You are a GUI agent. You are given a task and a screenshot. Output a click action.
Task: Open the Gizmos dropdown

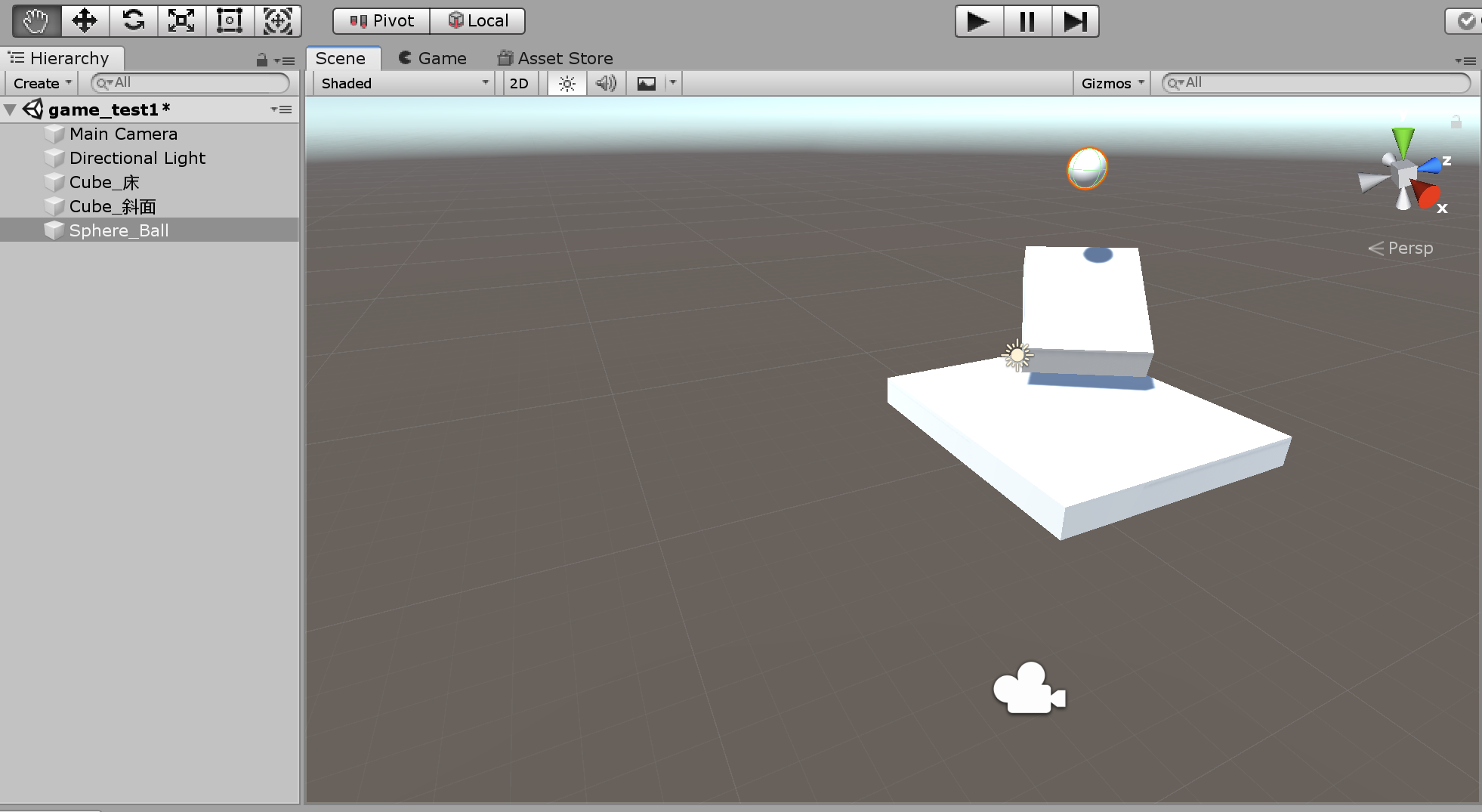[x=1112, y=83]
